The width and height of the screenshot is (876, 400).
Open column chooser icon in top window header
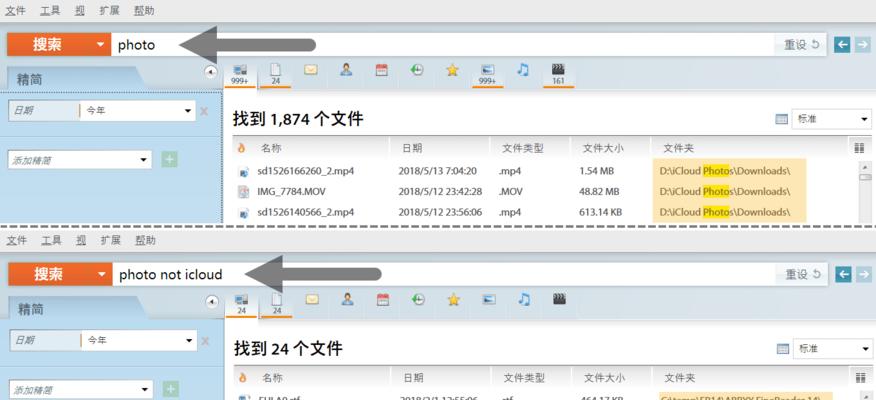(x=859, y=148)
